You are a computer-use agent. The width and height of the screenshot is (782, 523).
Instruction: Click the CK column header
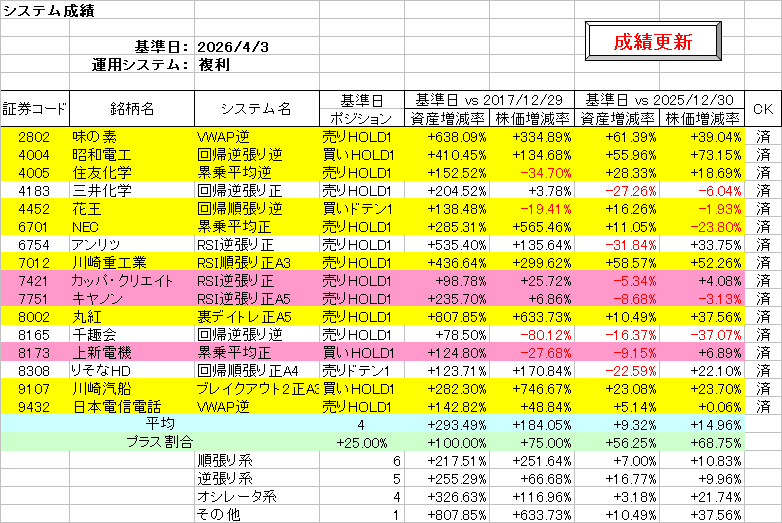click(x=763, y=109)
